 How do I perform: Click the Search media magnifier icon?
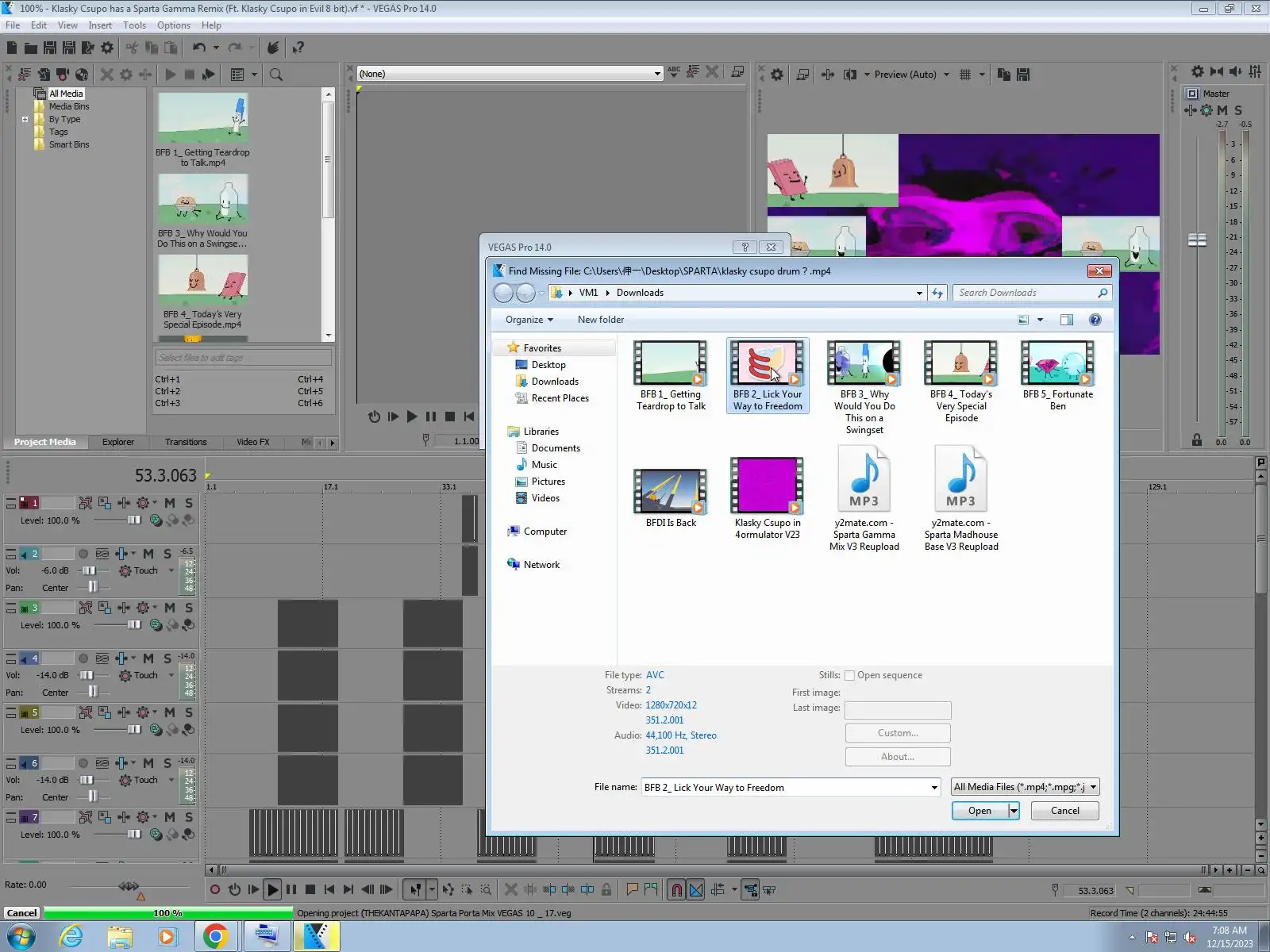coord(276,75)
